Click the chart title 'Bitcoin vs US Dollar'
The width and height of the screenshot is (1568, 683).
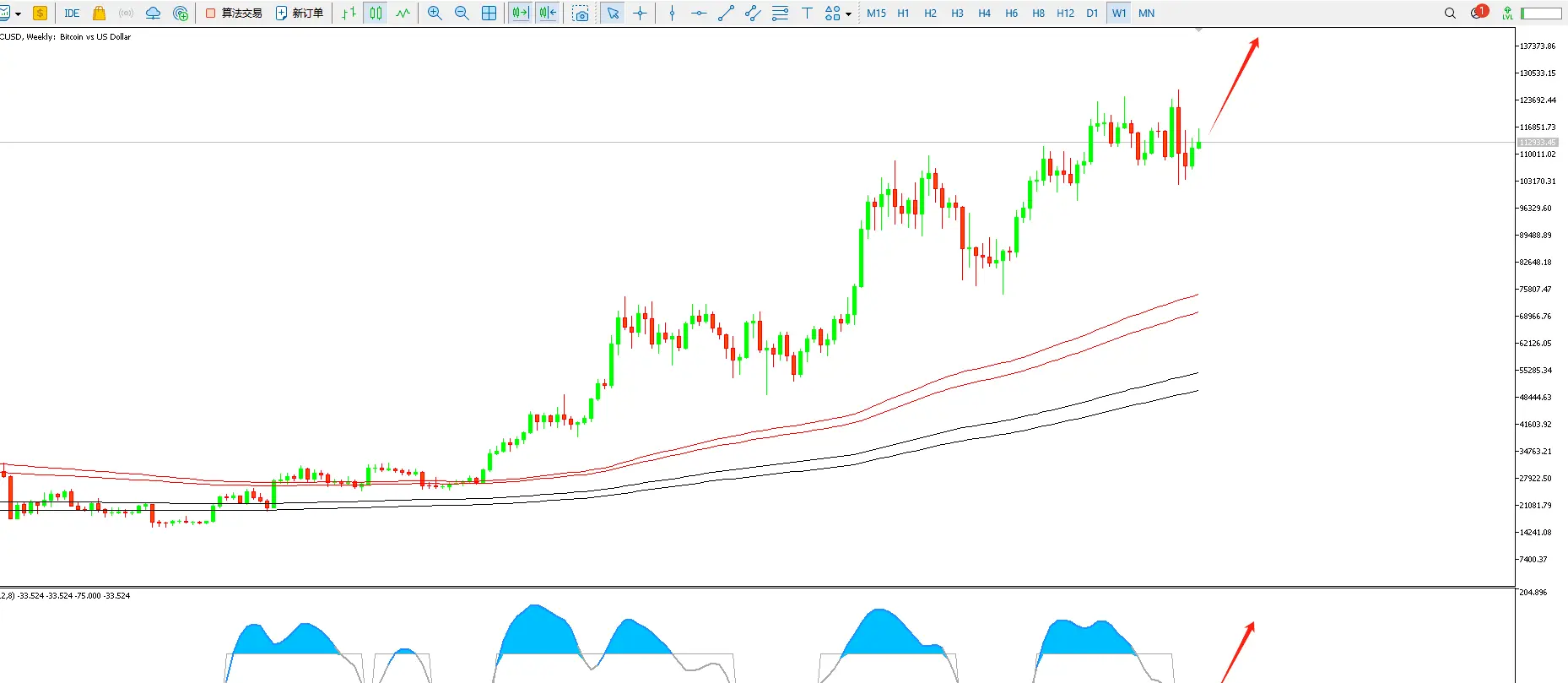pyautogui.click(x=95, y=36)
